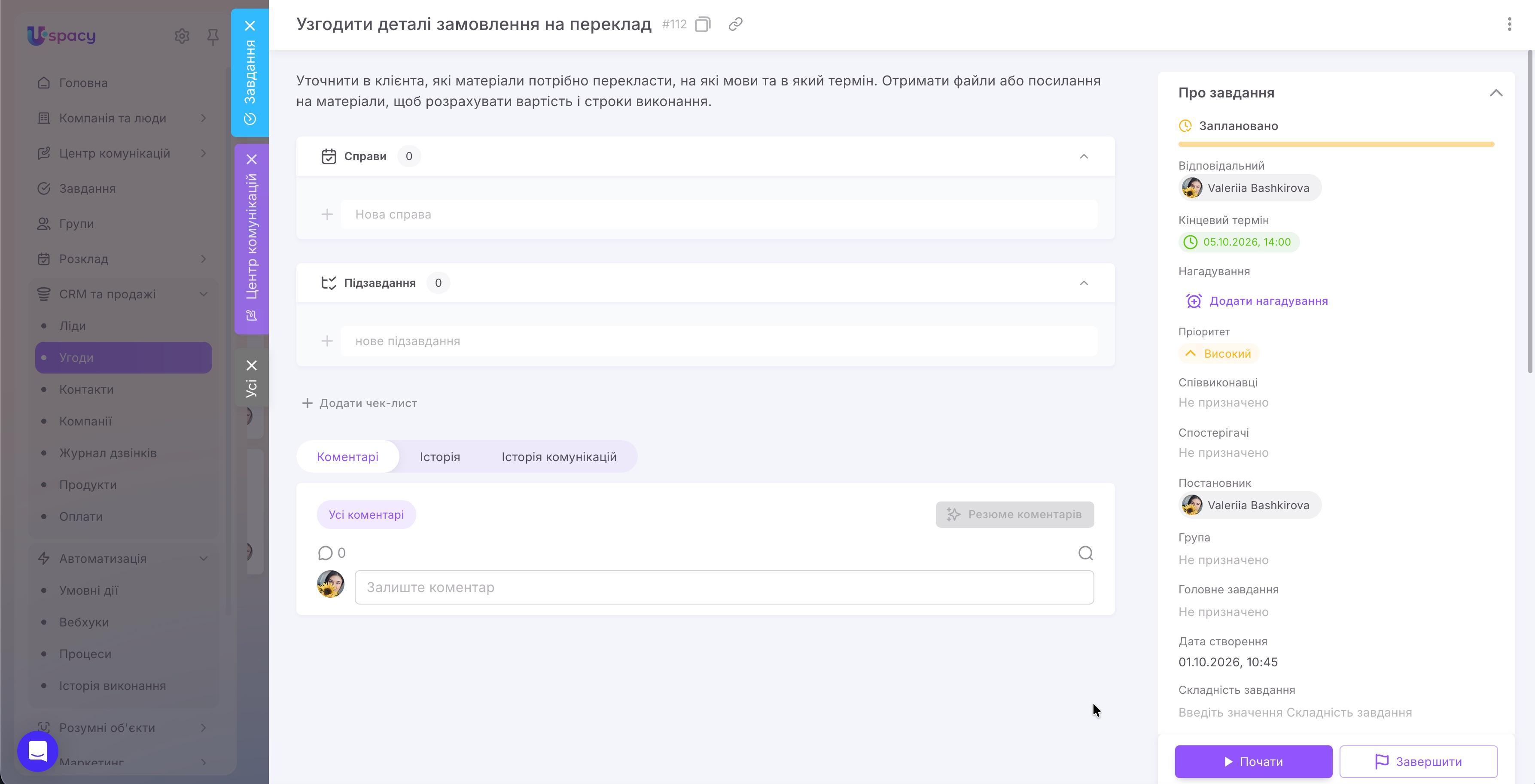Finish the task with the Завершити button

(1418, 761)
